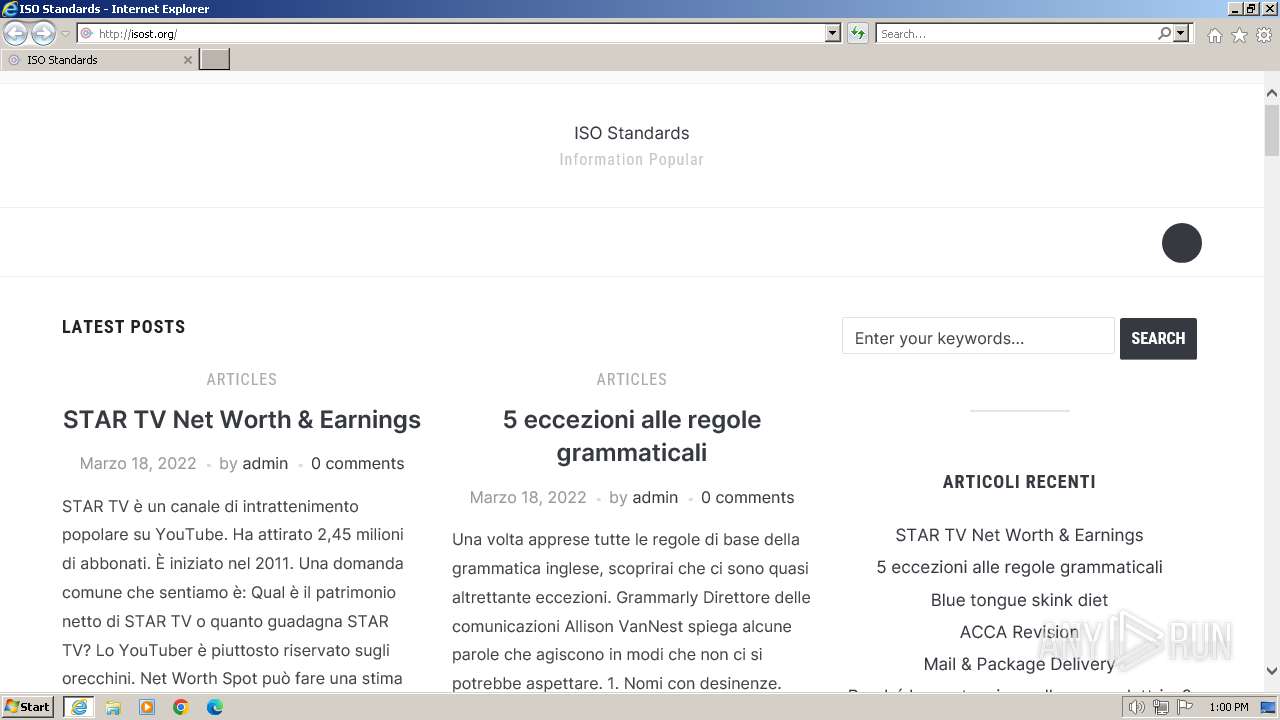Click the magnifier search icon in toolbar
Image resolution: width=1280 pixels, height=720 pixels.
tap(1164, 34)
